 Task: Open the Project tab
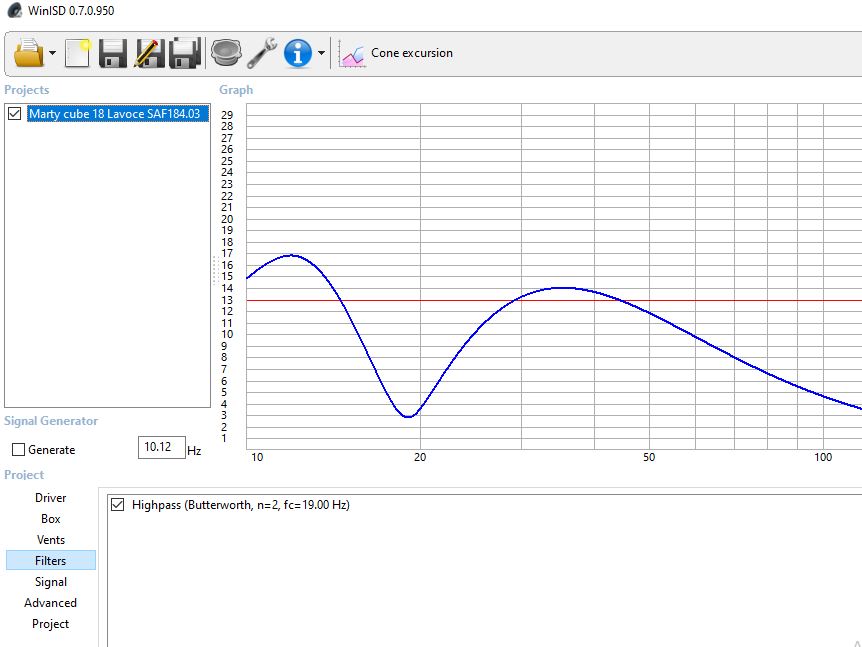tap(51, 623)
